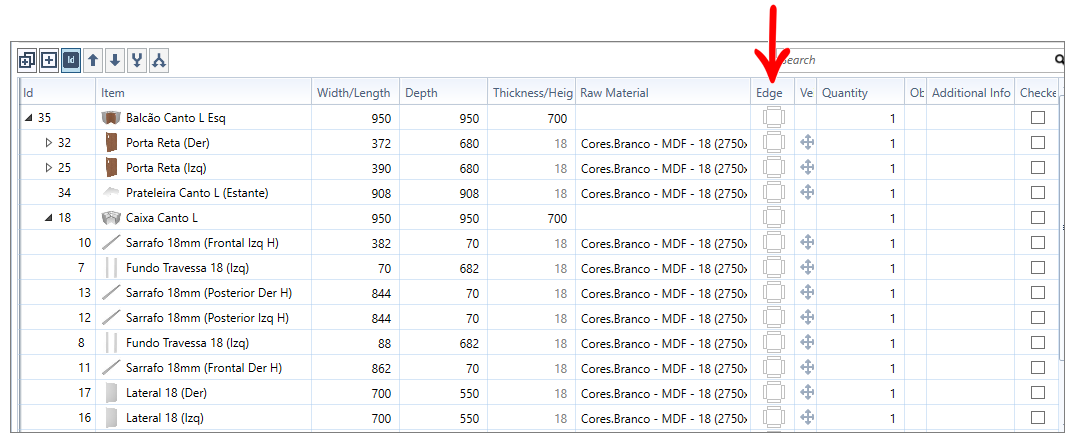The width and height of the screenshot is (1069, 441).
Task: Click the merge arrows toolbar icon
Action: 137,61
